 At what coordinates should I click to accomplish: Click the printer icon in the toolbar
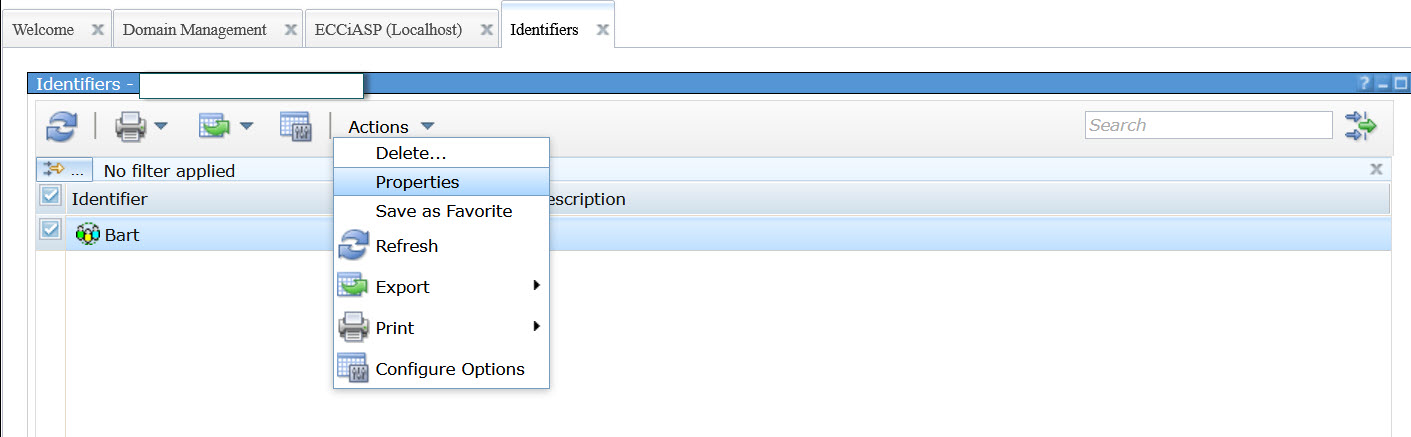[131, 126]
